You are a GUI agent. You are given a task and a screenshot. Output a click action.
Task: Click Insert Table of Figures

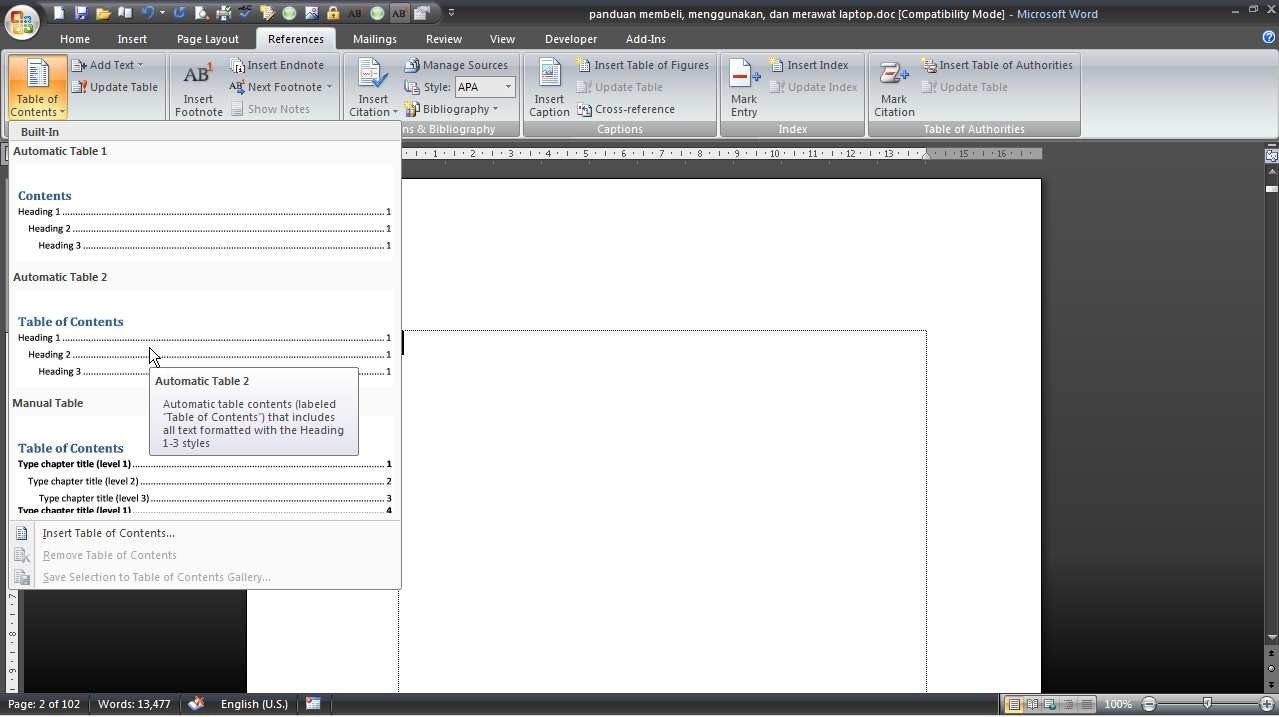click(643, 65)
